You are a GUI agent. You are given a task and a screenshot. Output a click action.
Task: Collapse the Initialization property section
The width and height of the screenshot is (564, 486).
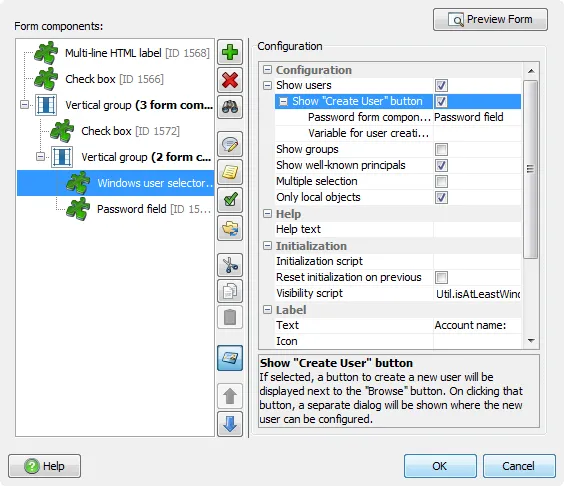(267, 246)
